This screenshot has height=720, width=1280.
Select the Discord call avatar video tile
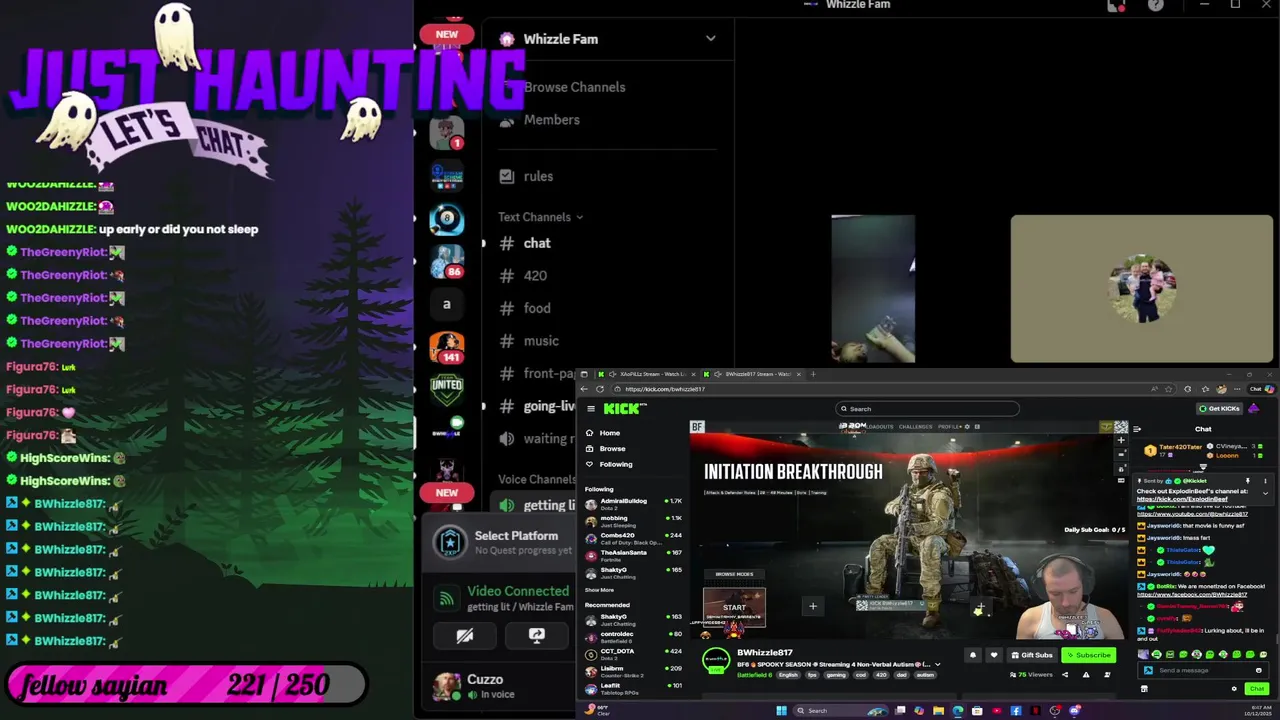(x=1142, y=288)
